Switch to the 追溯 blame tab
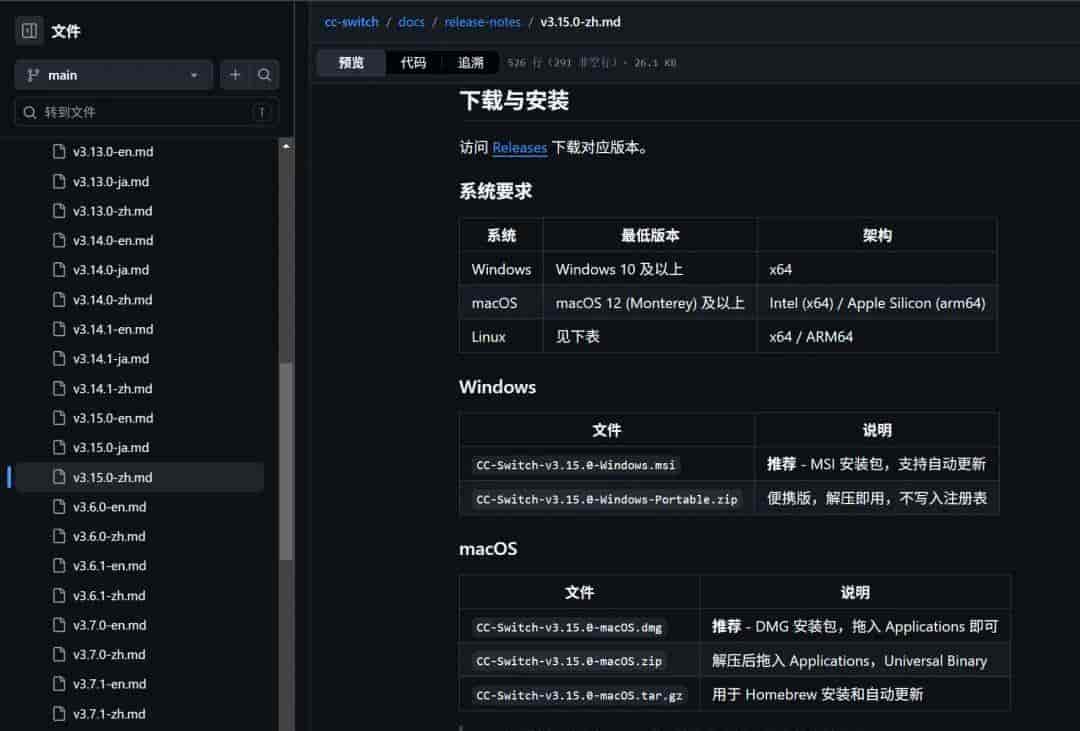This screenshot has width=1080, height=731. click(470, 63)
